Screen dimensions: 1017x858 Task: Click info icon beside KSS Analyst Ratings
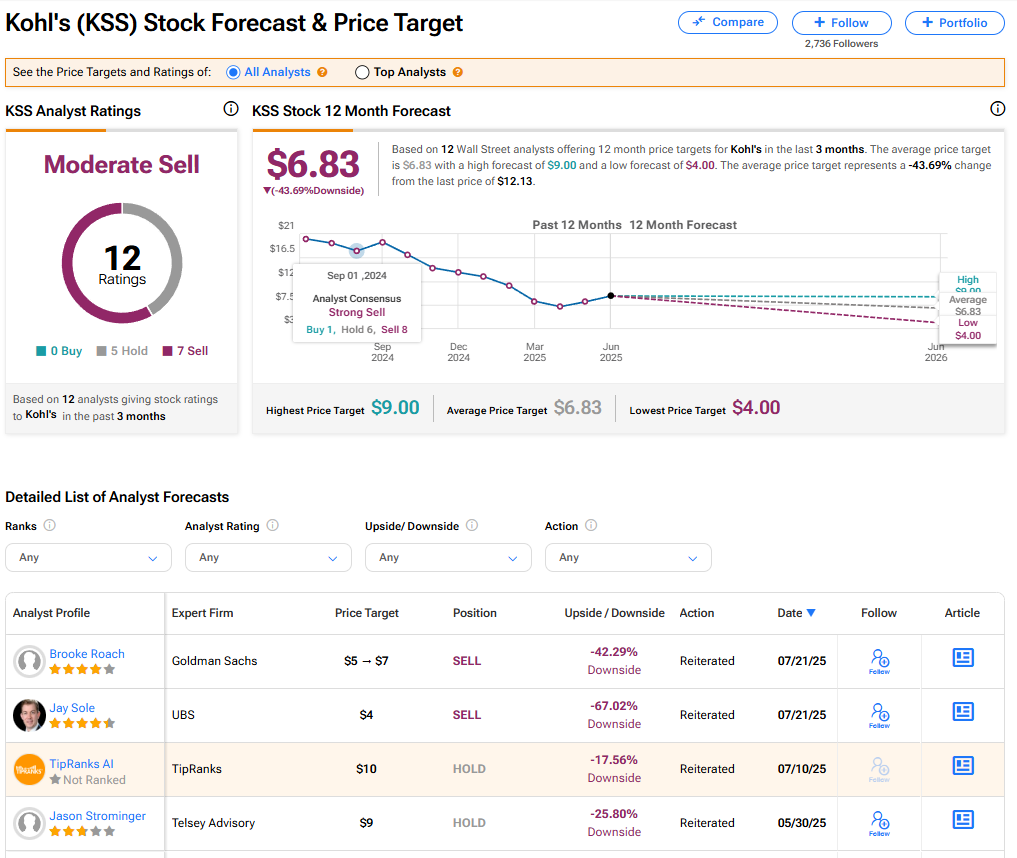tap(231, 109)
